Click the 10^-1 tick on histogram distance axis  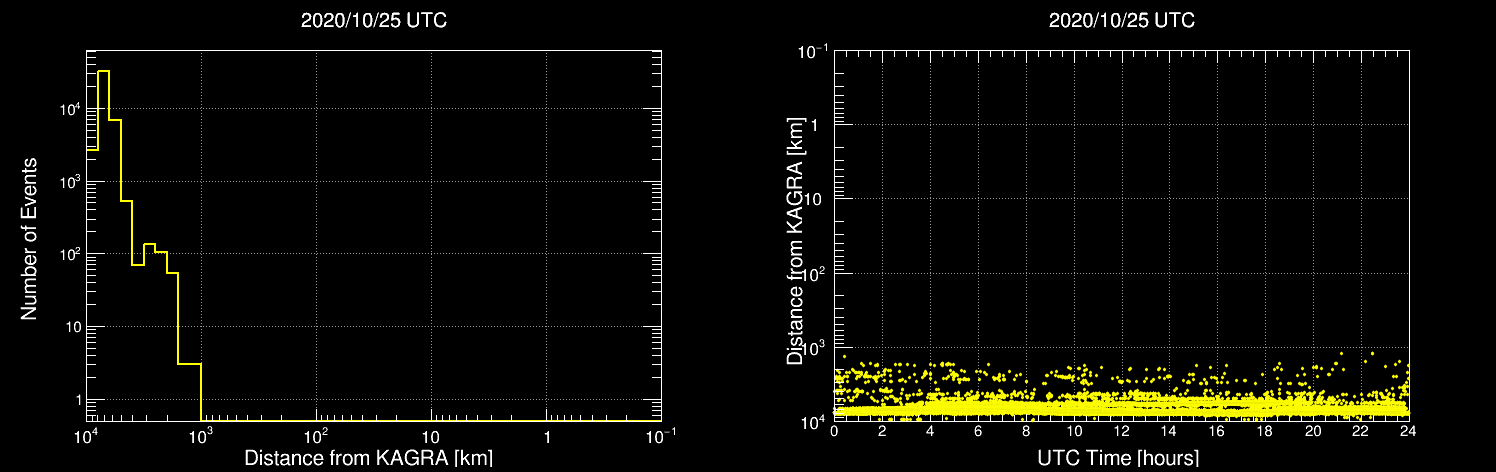coord(661,435)
